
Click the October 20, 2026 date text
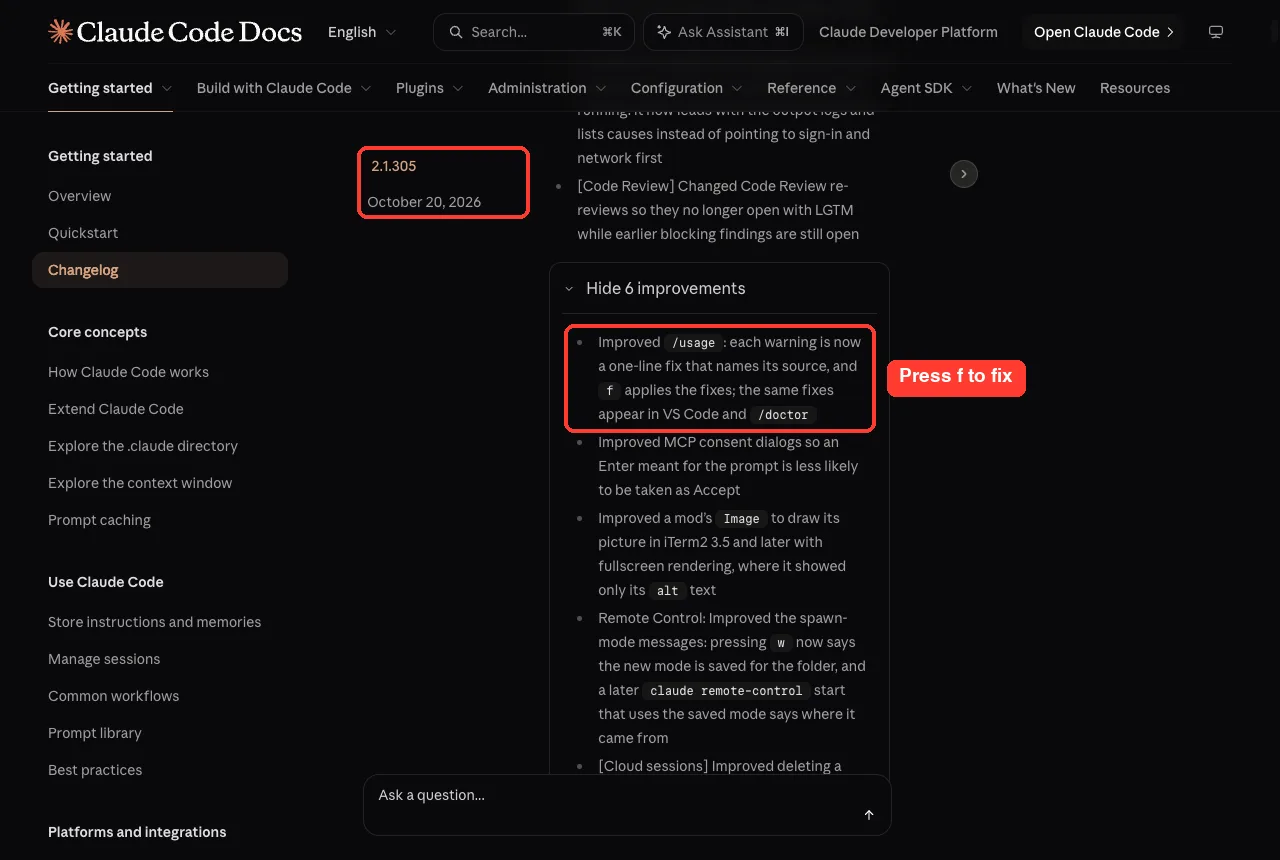pyautogui.click(x=424, y=202)
